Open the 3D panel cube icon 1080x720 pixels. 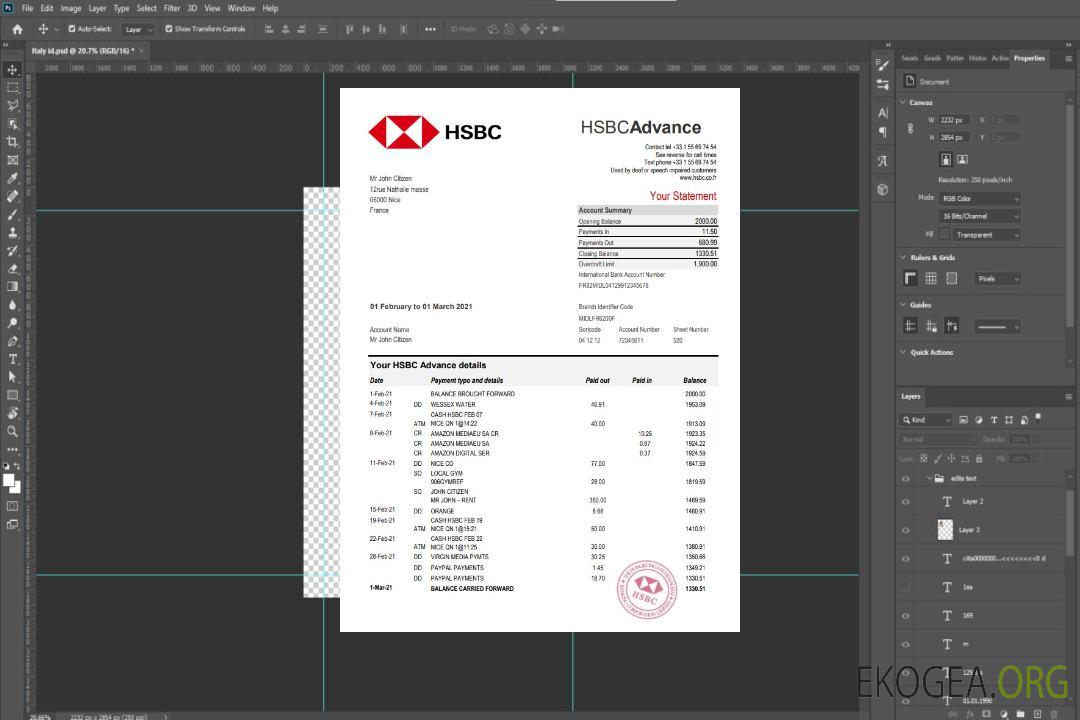point(883,189)
